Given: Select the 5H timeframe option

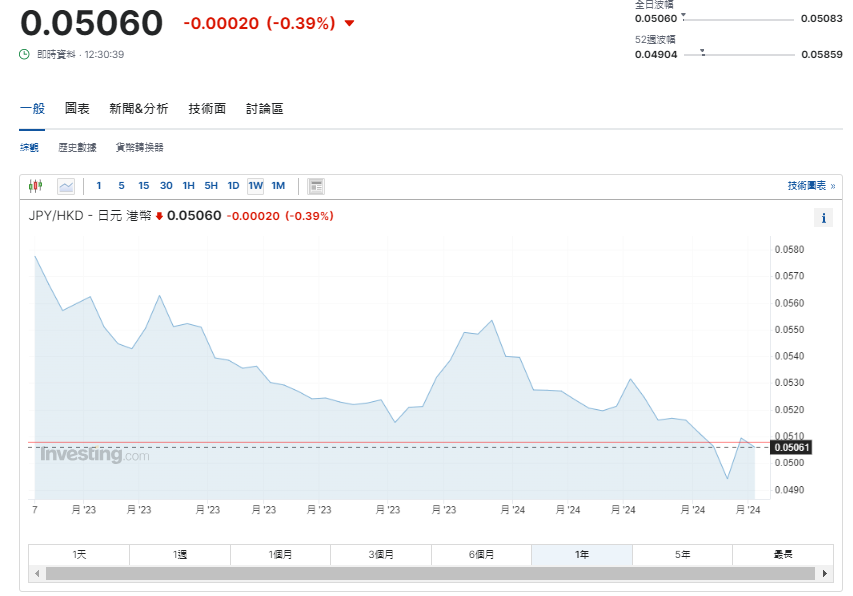Looking at the screenshot, I should point(211,185).
